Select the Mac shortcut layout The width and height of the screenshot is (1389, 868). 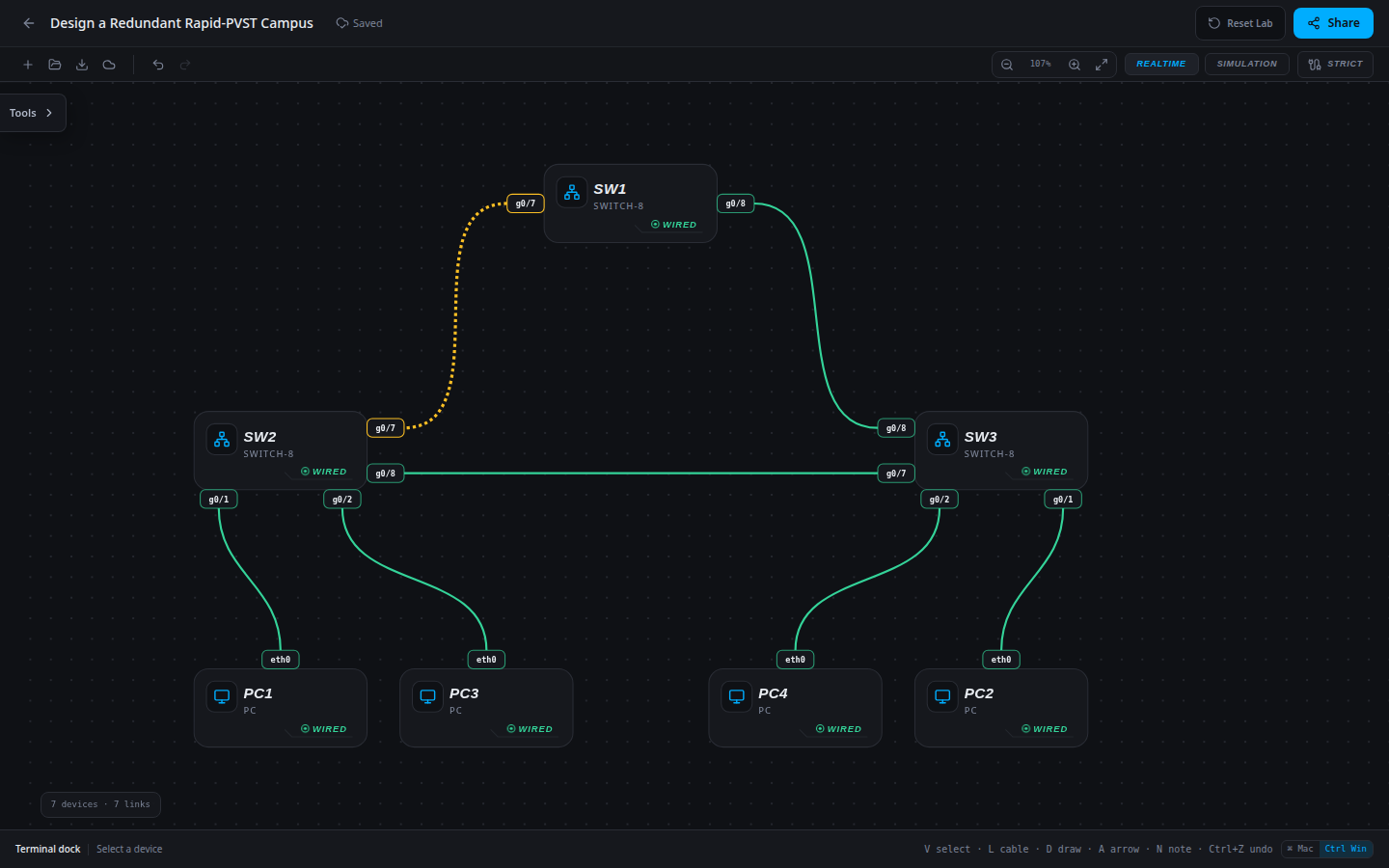1300,849
